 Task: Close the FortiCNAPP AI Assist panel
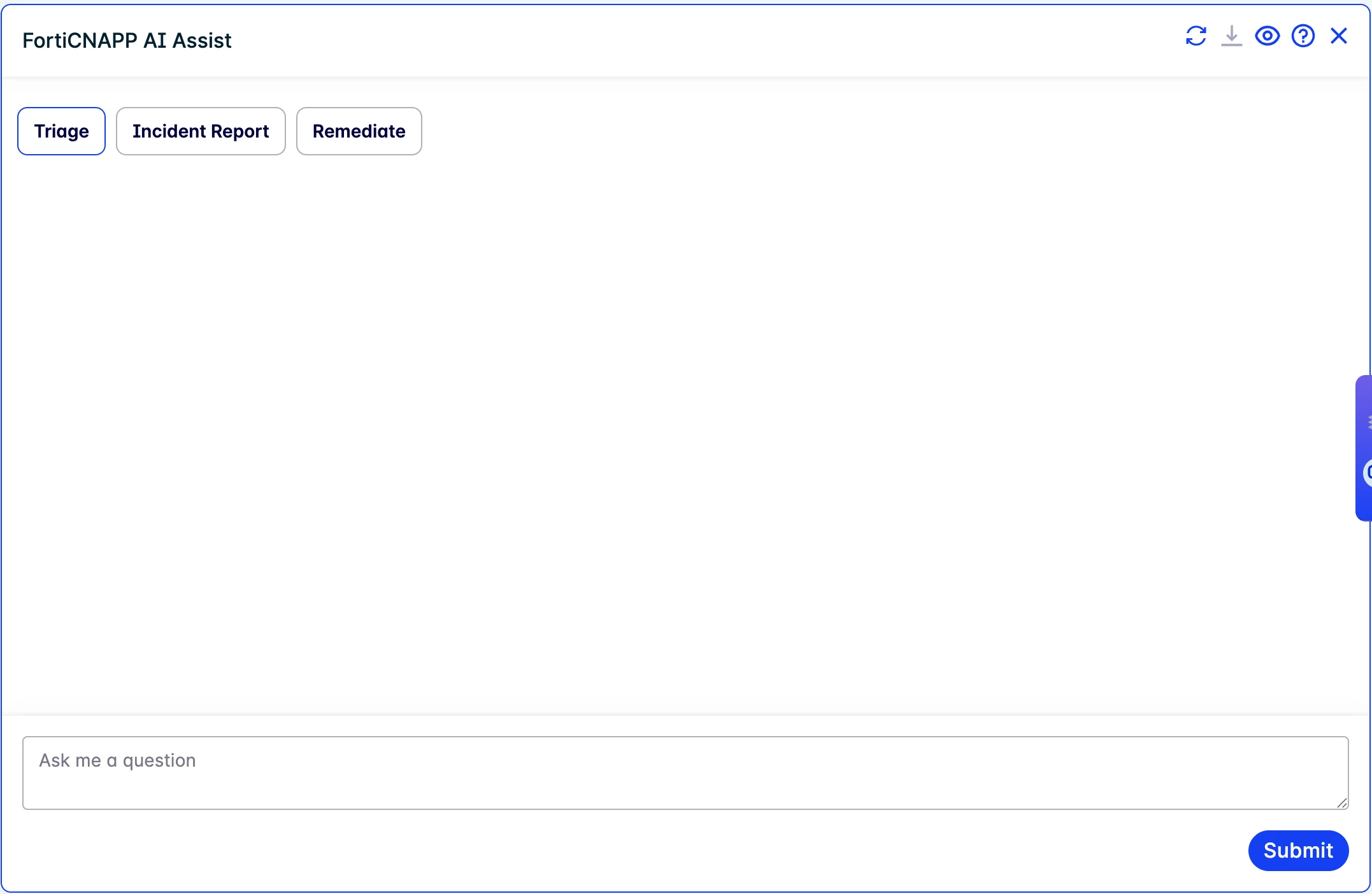[1339, 36]
